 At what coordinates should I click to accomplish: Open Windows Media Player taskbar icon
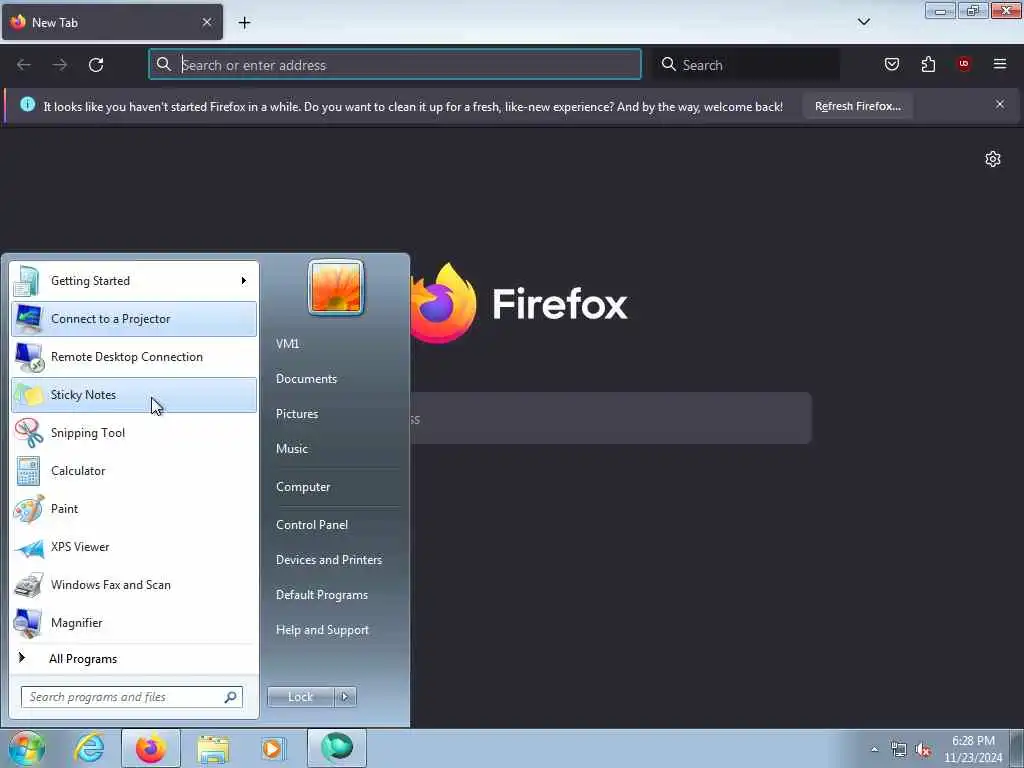tap(273, 748)
